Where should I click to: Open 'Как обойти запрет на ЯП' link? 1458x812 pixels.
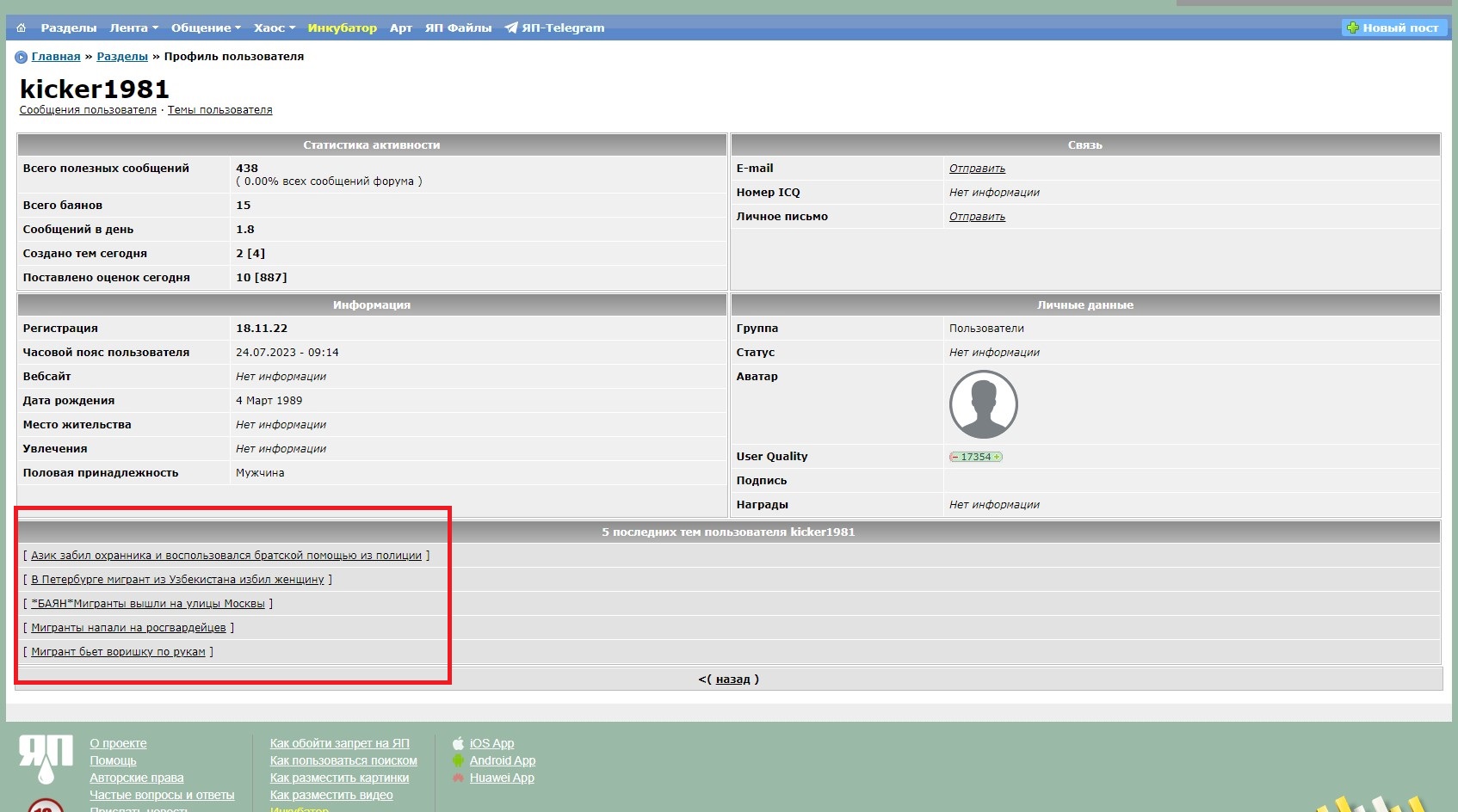[340, 743]
